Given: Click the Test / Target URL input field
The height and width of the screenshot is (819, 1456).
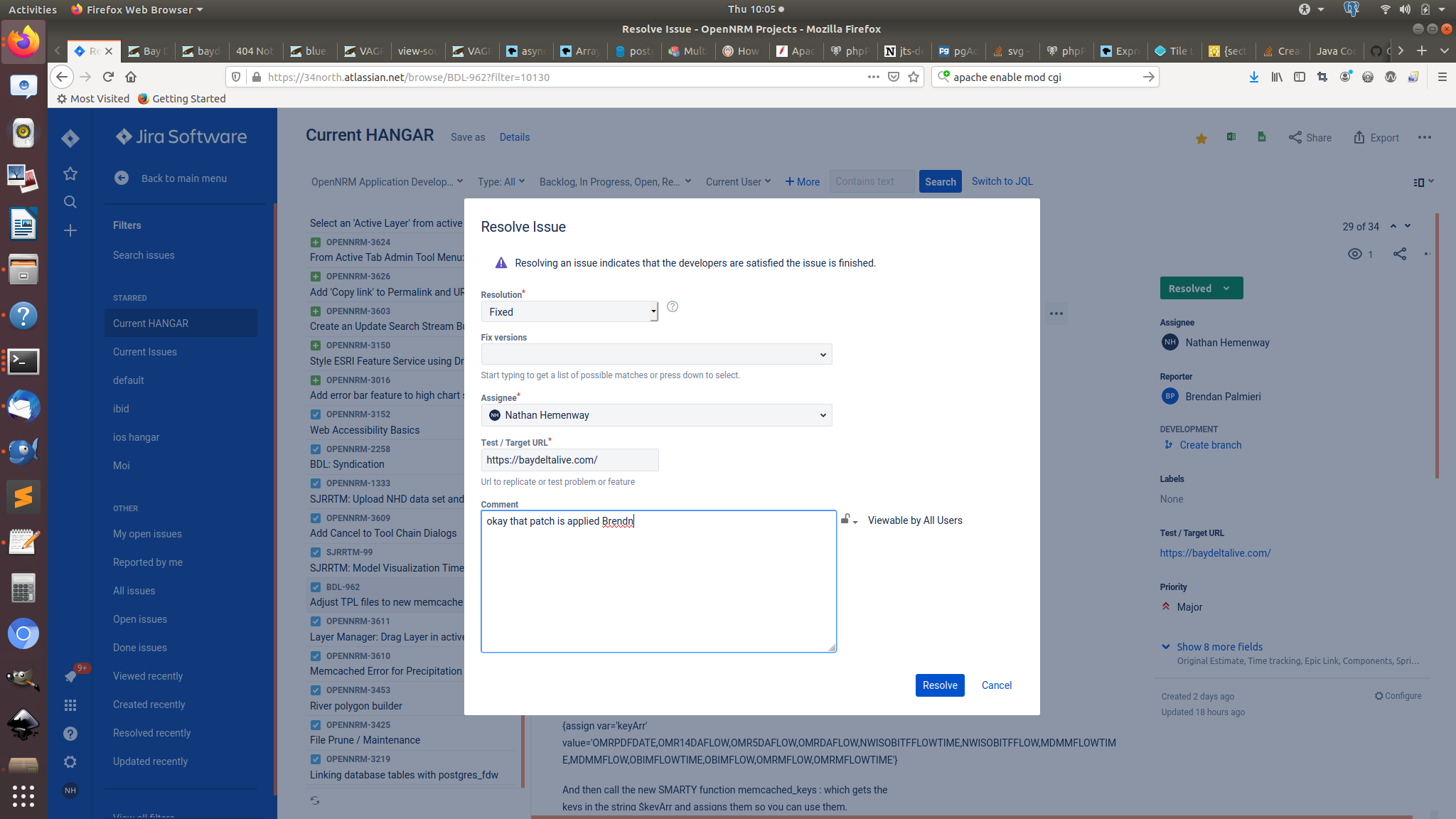Looking at the screenshot, I should coord(569,460).
